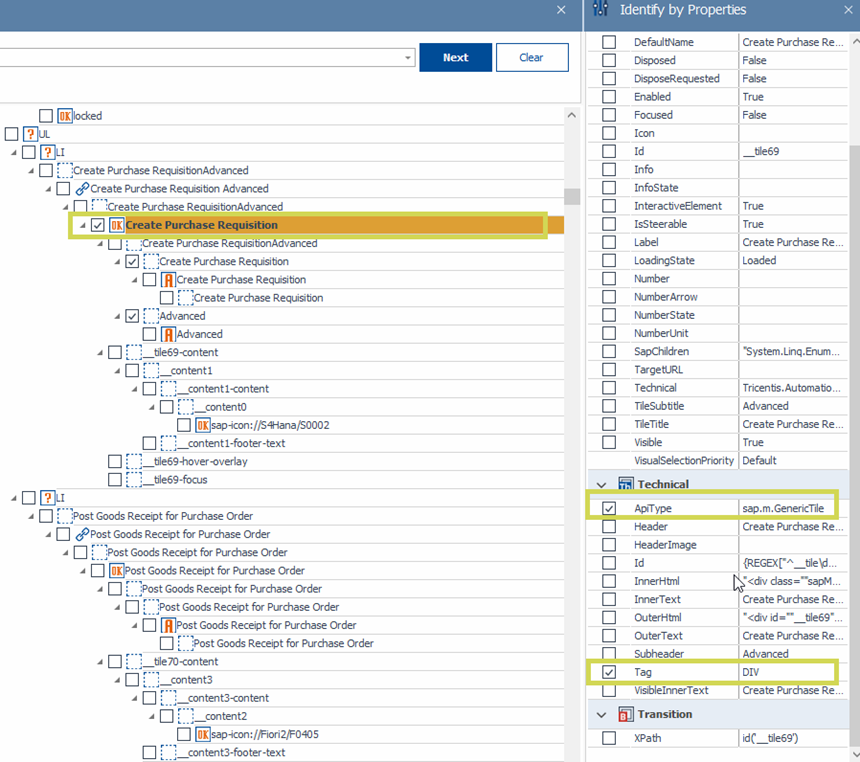The image size is (860, 762).
Task: Click the OK icon beside sap-icon://Fiori2/F0405
Action: click(202, 734)
